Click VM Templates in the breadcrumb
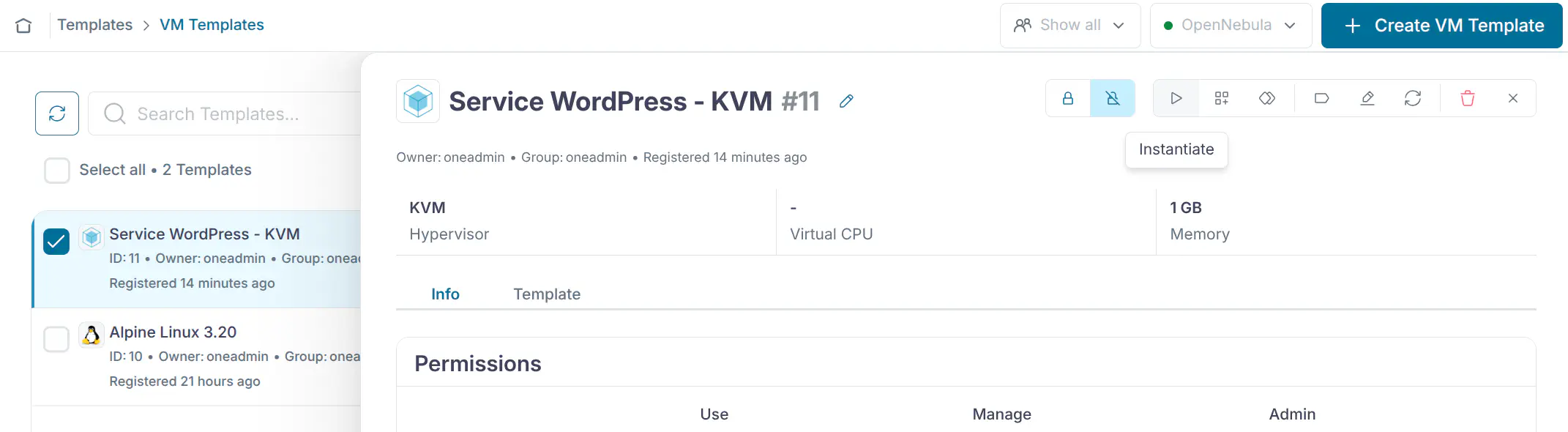The image size is (1568, 432). click(x=212, y=25)
